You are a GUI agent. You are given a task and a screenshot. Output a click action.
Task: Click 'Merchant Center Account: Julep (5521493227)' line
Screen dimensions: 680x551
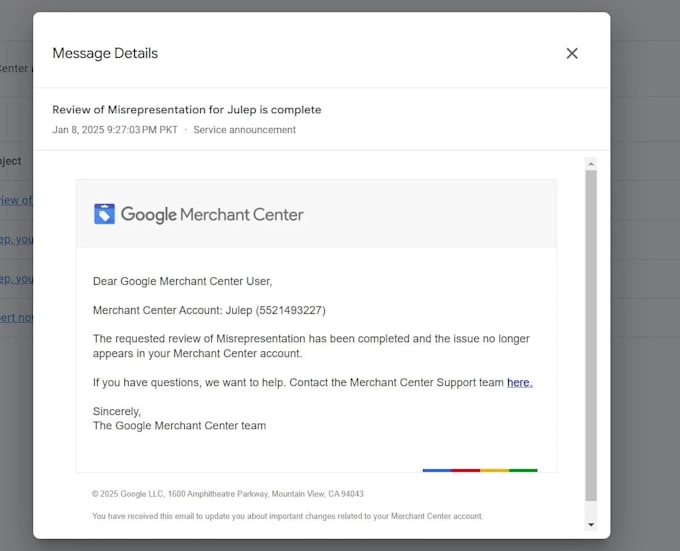click(x=209, y=310)
